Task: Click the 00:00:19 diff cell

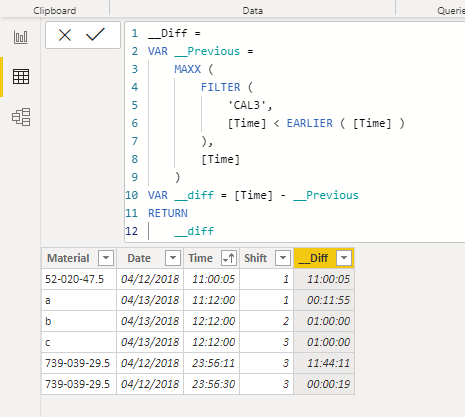Action: pos(324,384)
